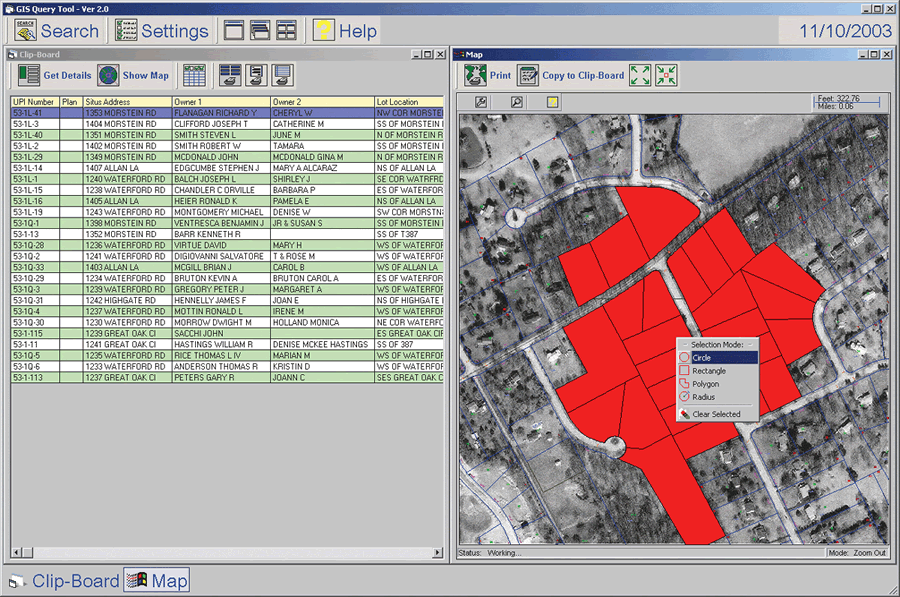The width and height of the screenshot is (900, 597).
Task: Select owner MONTGOMERY MICHAEL
Action: [x=221, y=212]
